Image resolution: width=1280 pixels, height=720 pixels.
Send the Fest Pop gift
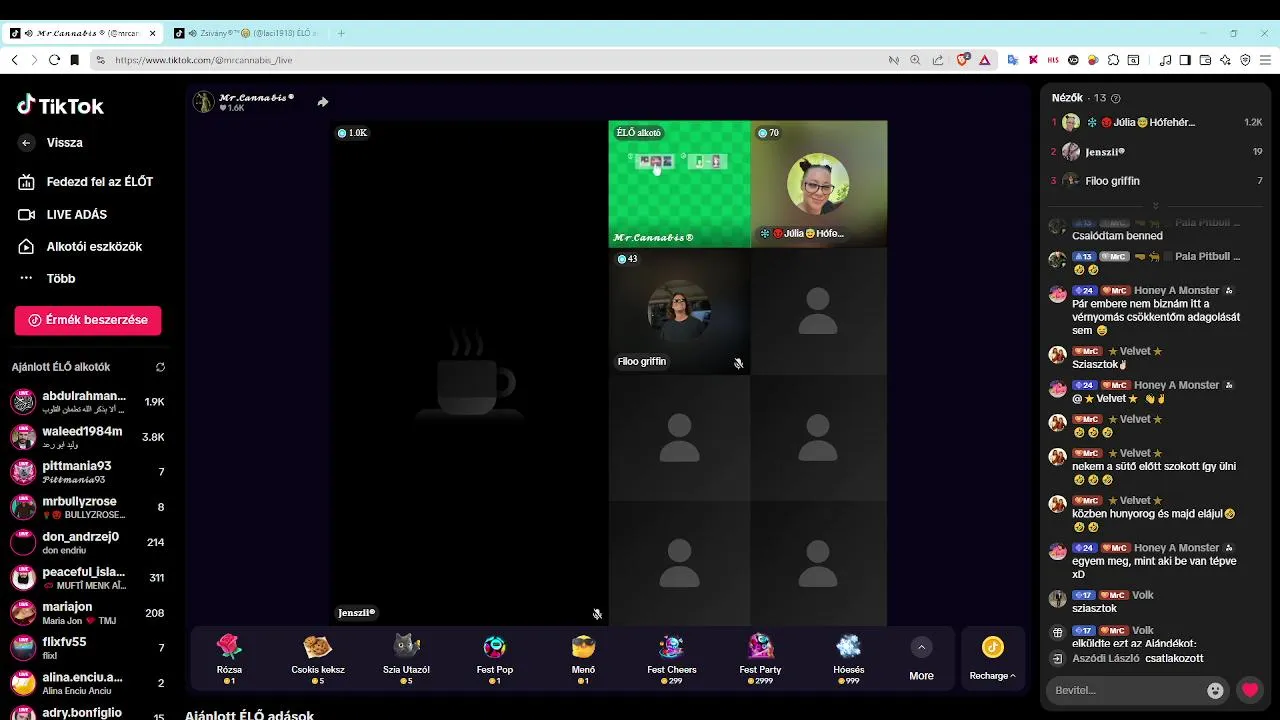tap(495, 658)
